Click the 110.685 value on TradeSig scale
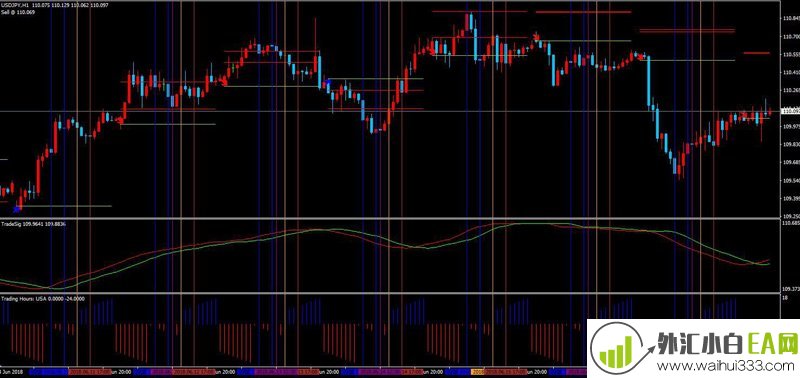 [790, 223]
